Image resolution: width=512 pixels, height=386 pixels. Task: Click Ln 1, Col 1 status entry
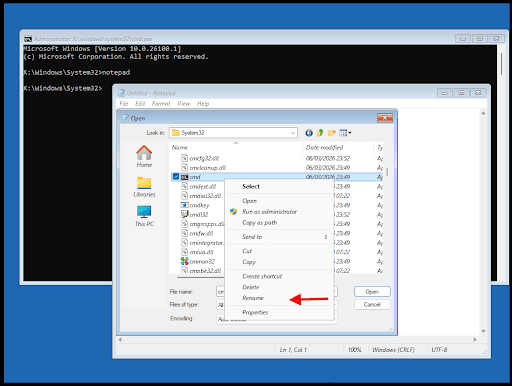[293, 350]
